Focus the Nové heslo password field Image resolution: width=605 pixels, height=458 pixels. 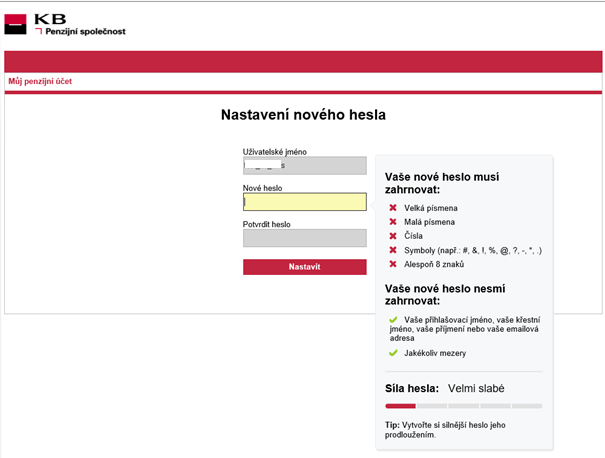[304, 202]
